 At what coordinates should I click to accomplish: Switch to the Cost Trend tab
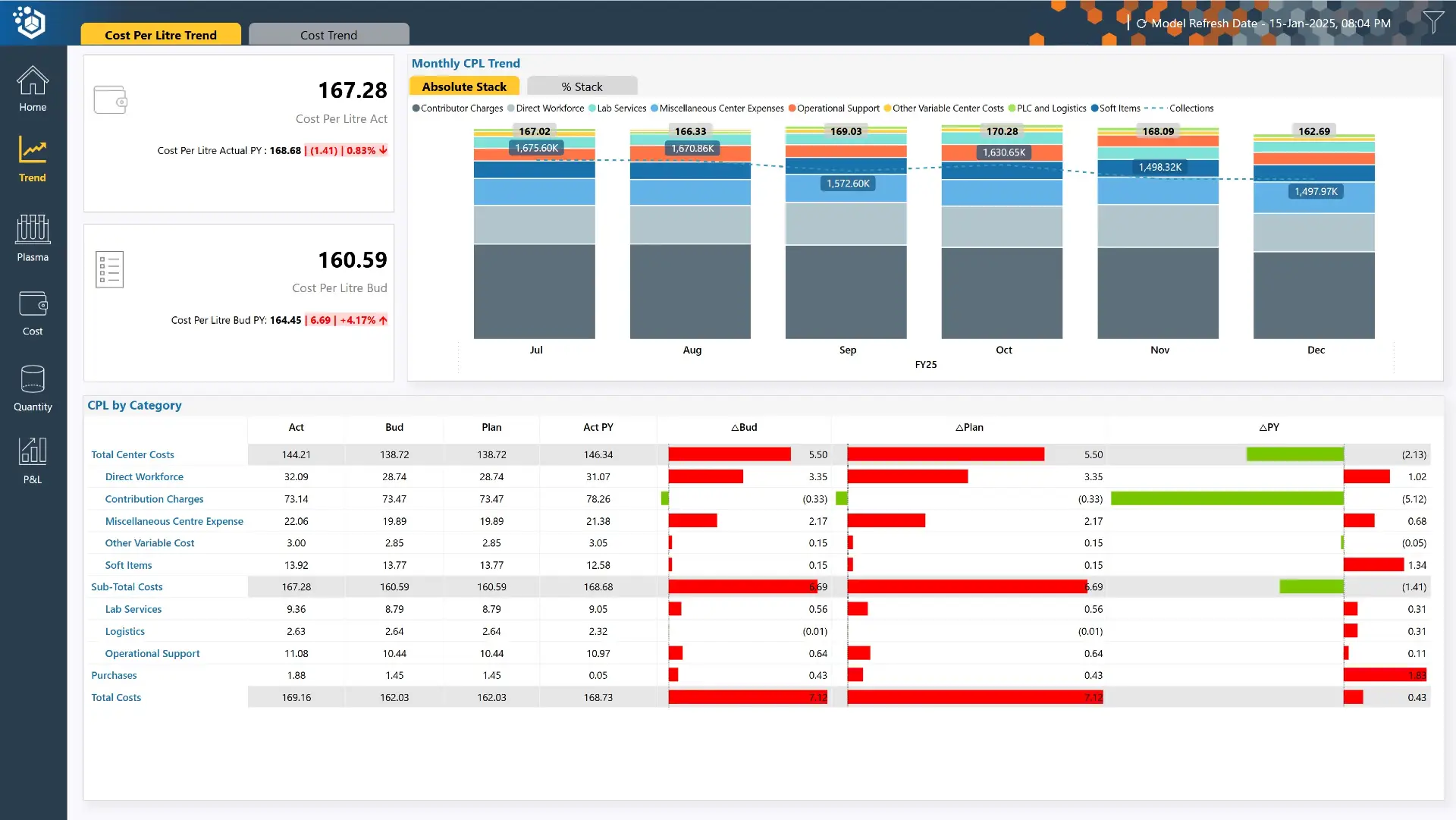pos(328,34)
